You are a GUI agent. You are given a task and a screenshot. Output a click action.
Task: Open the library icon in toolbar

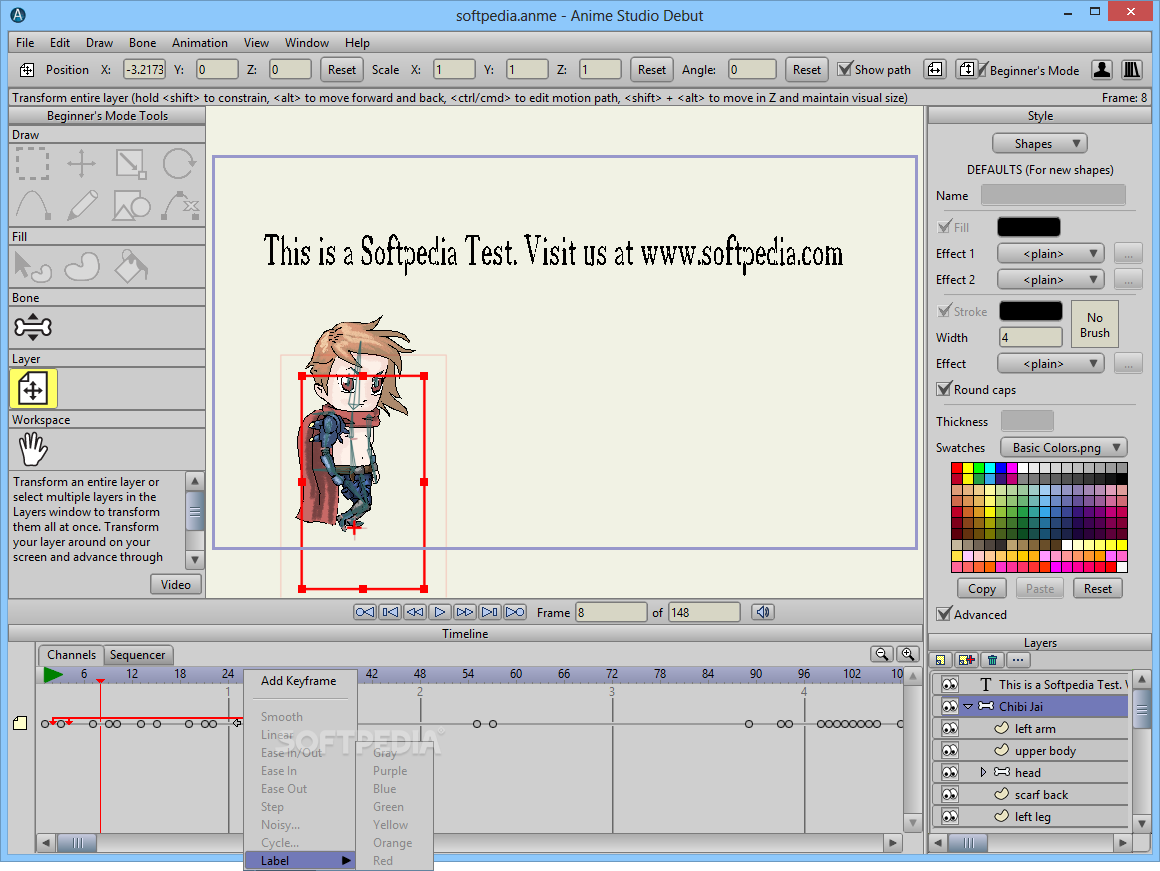1132,70
